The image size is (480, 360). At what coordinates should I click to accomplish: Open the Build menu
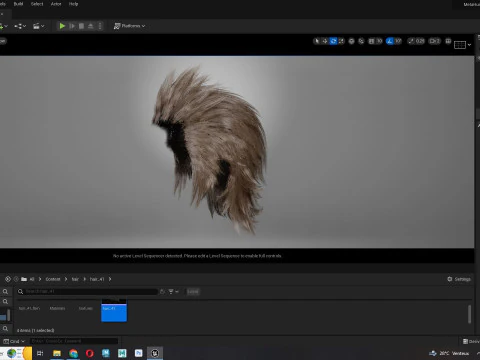click(18, 4)
